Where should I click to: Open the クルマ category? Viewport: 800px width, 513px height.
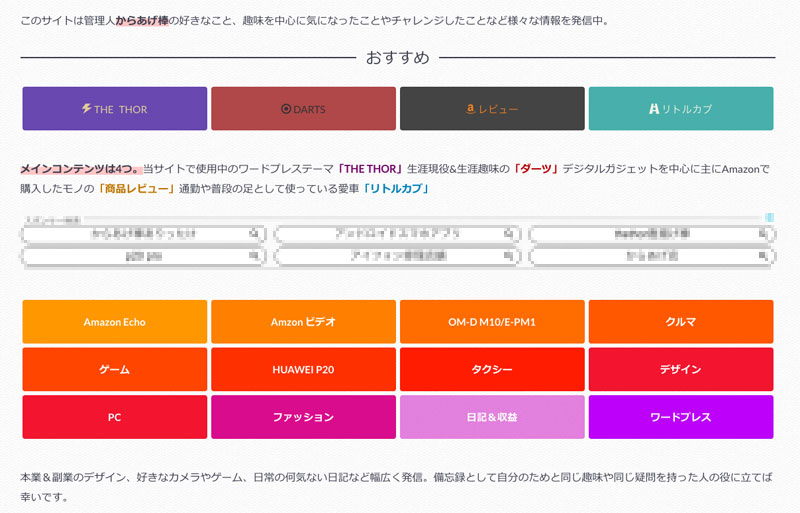[x=681, y=322]
